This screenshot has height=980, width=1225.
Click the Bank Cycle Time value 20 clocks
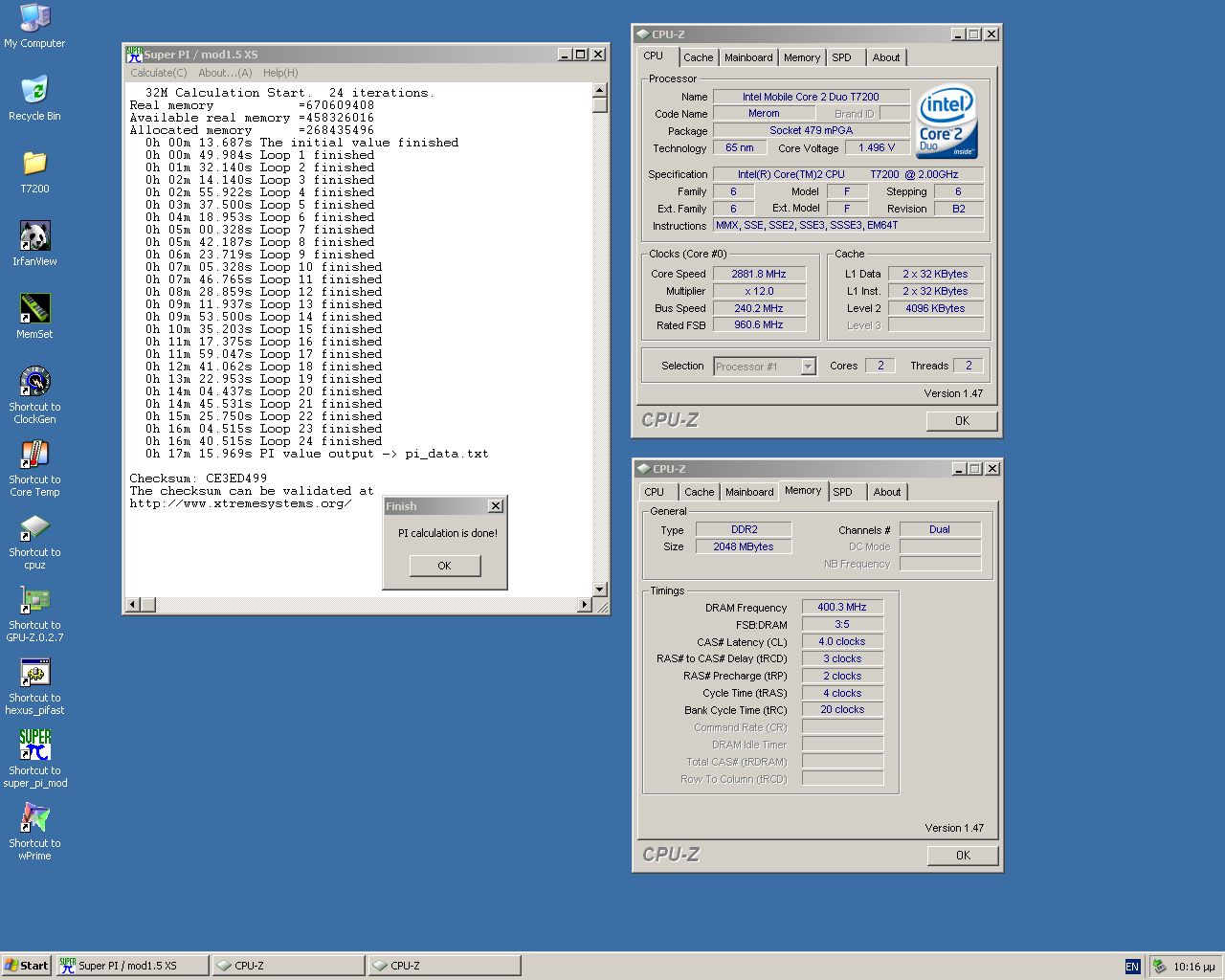coord(842,709)
